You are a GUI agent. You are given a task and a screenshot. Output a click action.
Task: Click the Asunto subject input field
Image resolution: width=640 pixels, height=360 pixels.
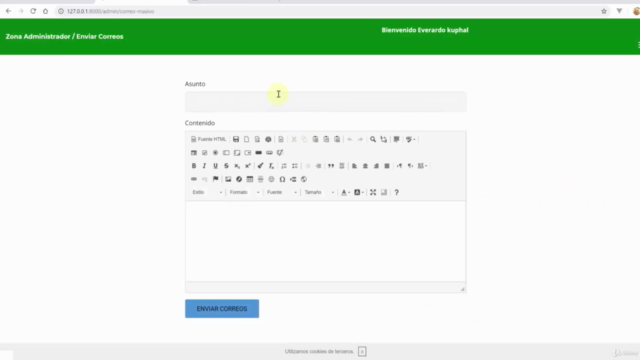click(325, 102)
